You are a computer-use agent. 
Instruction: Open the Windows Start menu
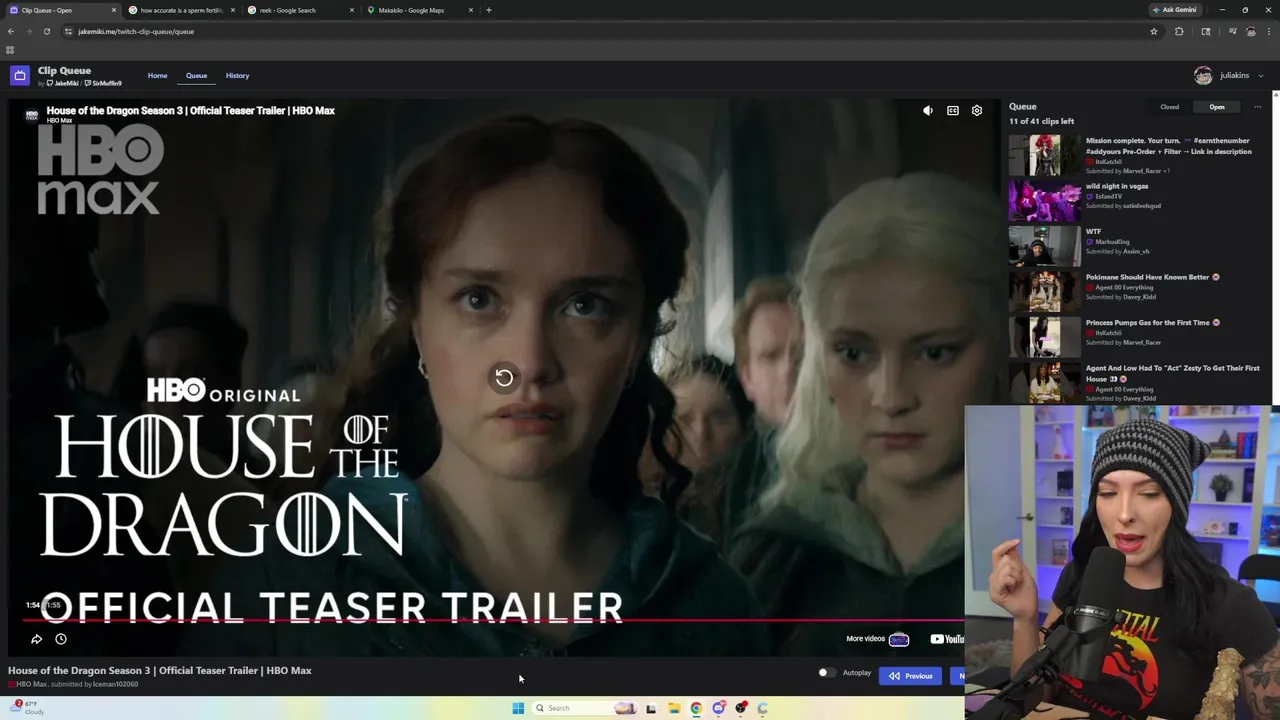(x=518, y=708)
